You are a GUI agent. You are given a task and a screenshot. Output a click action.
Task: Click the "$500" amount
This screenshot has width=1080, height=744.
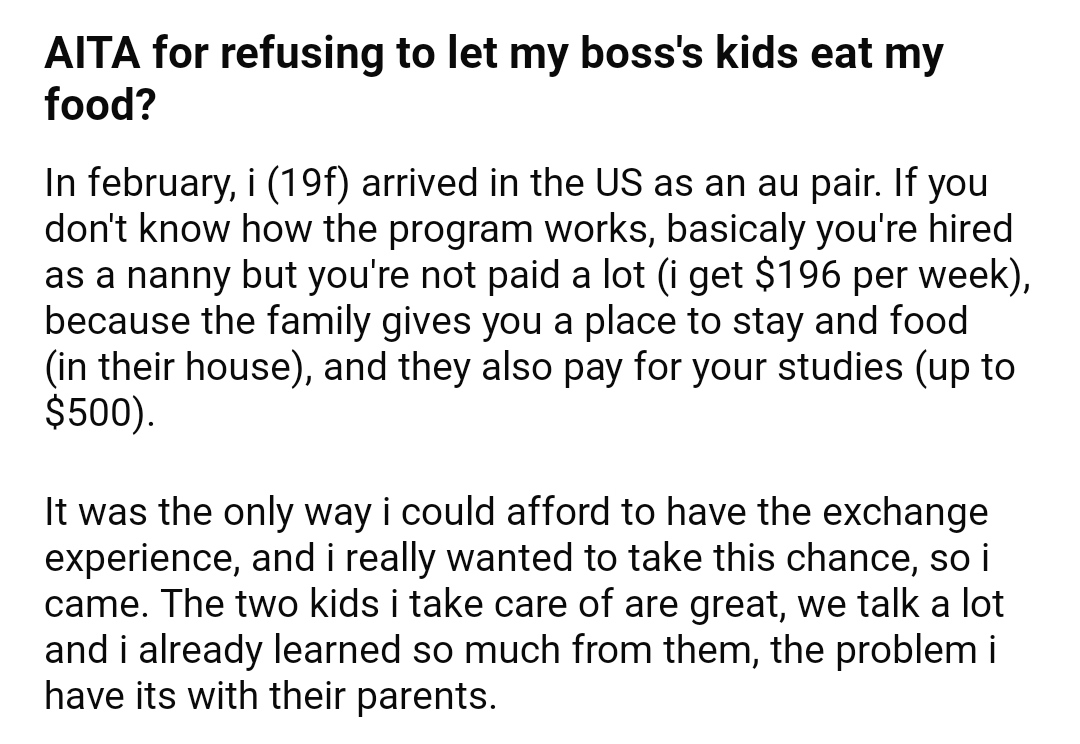click(87, 412)
